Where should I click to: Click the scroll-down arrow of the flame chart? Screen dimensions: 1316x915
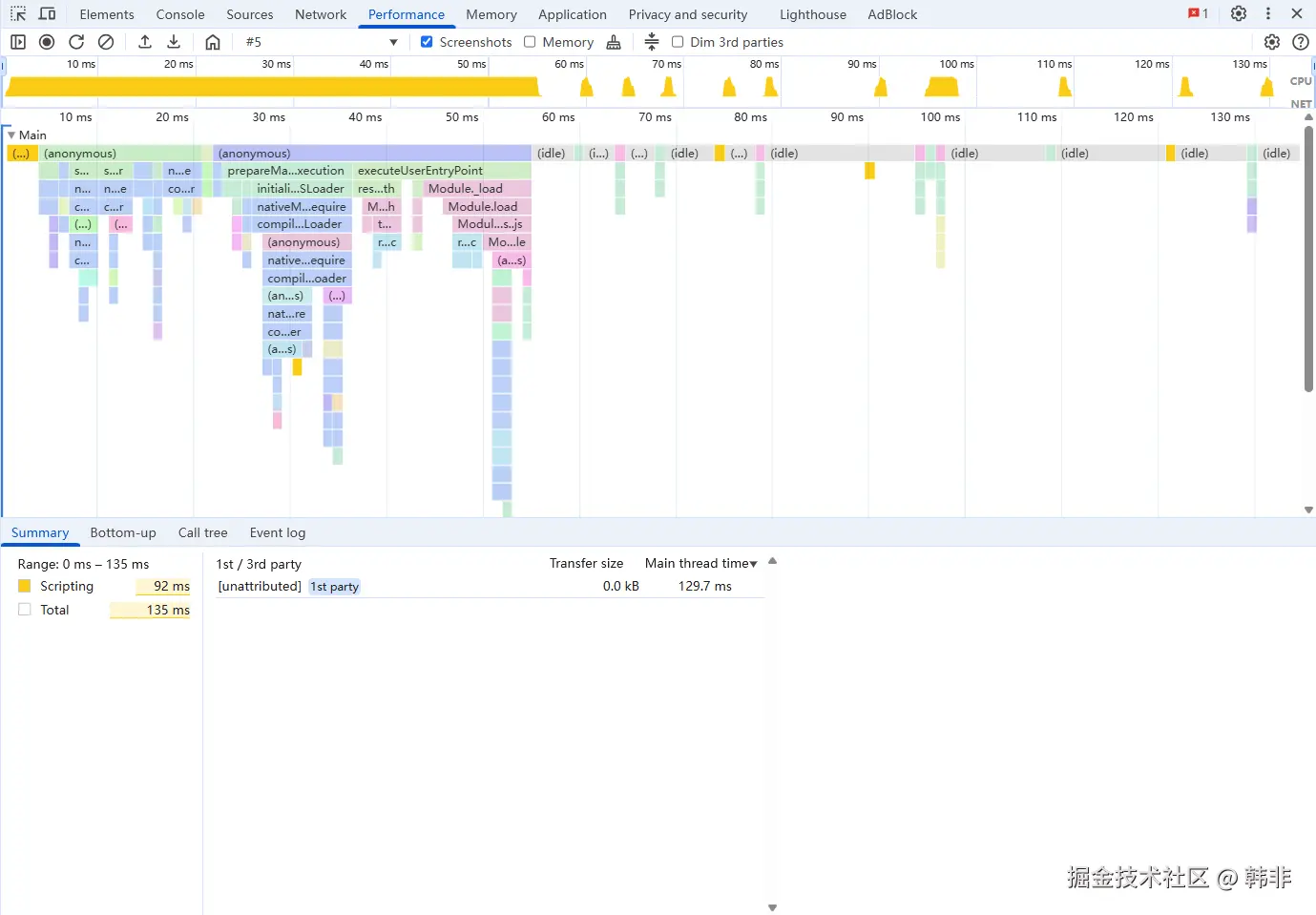[x=1308, y=510]
